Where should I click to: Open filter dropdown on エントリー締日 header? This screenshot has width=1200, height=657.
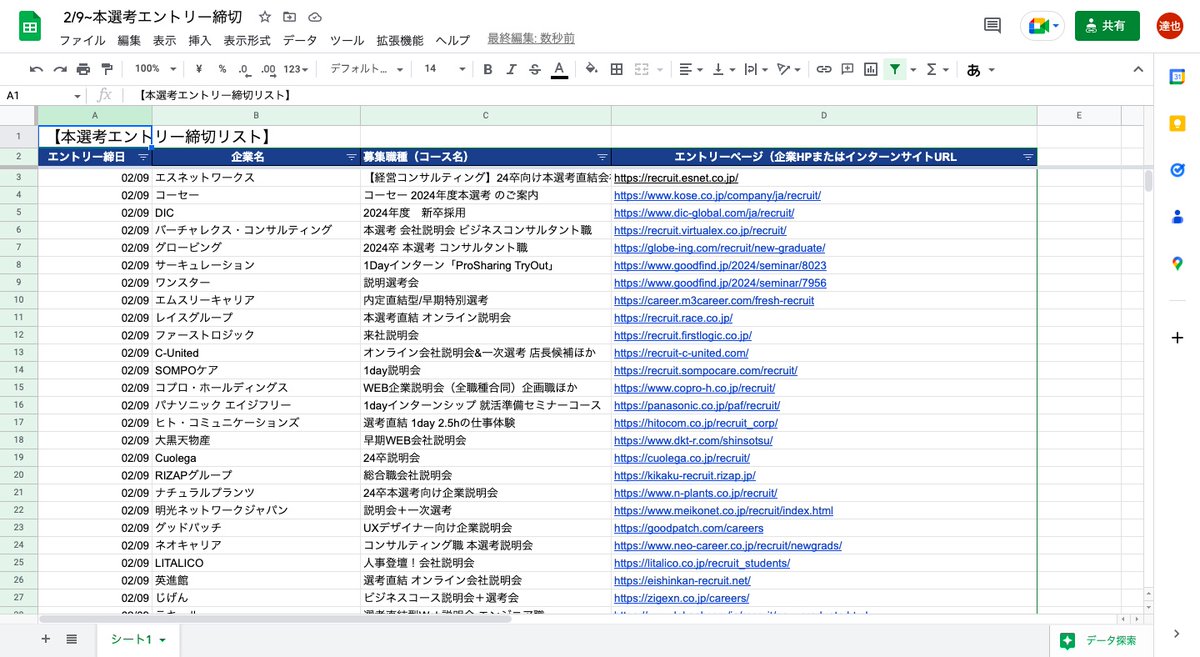pos(143,157)
